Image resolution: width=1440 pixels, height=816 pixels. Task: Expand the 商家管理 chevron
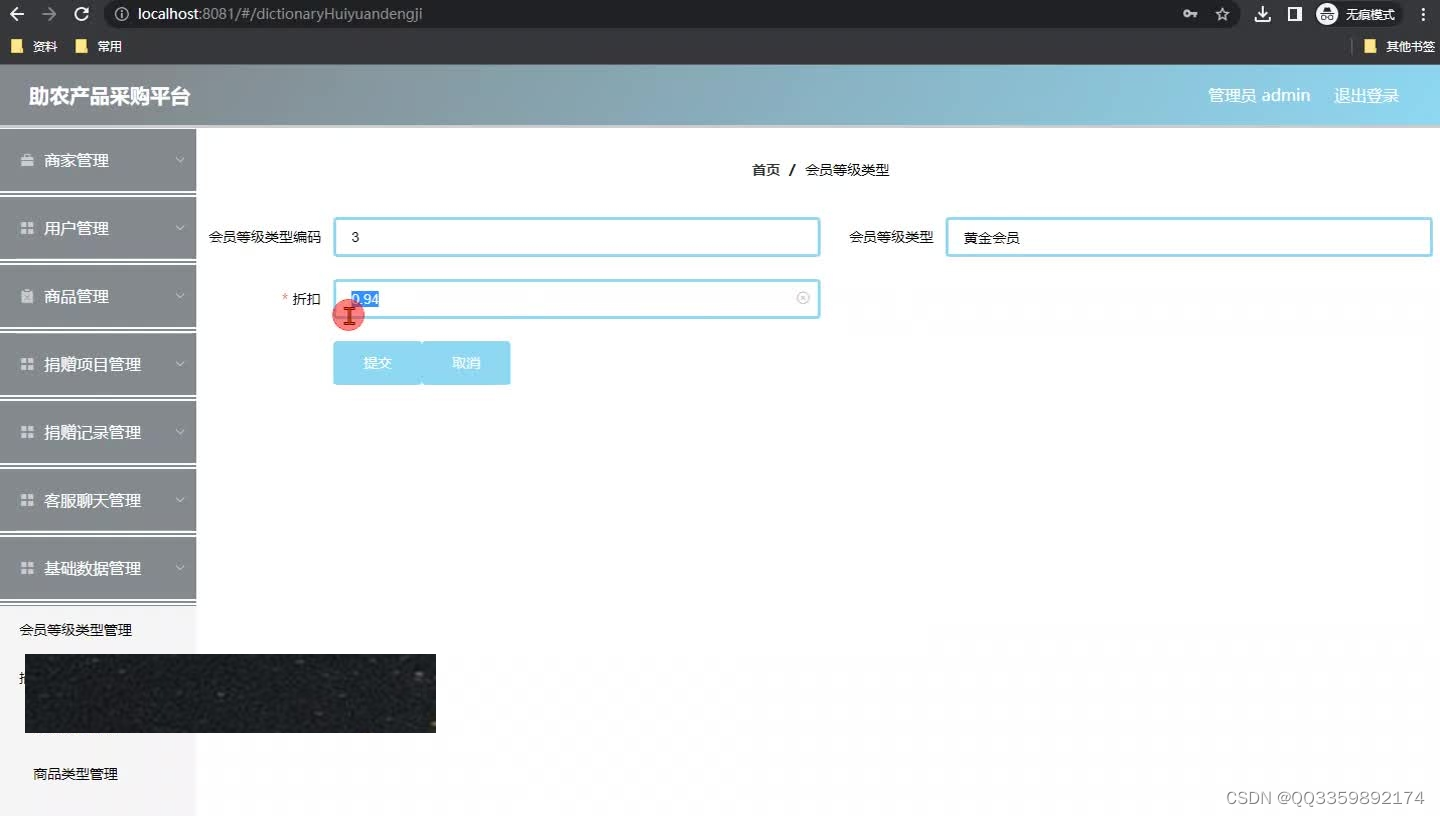pos(180,159)
